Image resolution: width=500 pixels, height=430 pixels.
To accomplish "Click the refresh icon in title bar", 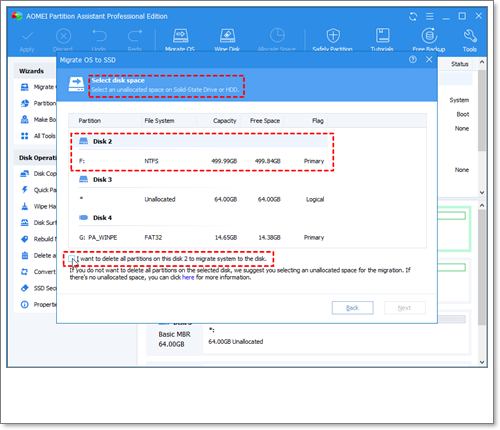I will pyautogui.click(x=413, y=16).
